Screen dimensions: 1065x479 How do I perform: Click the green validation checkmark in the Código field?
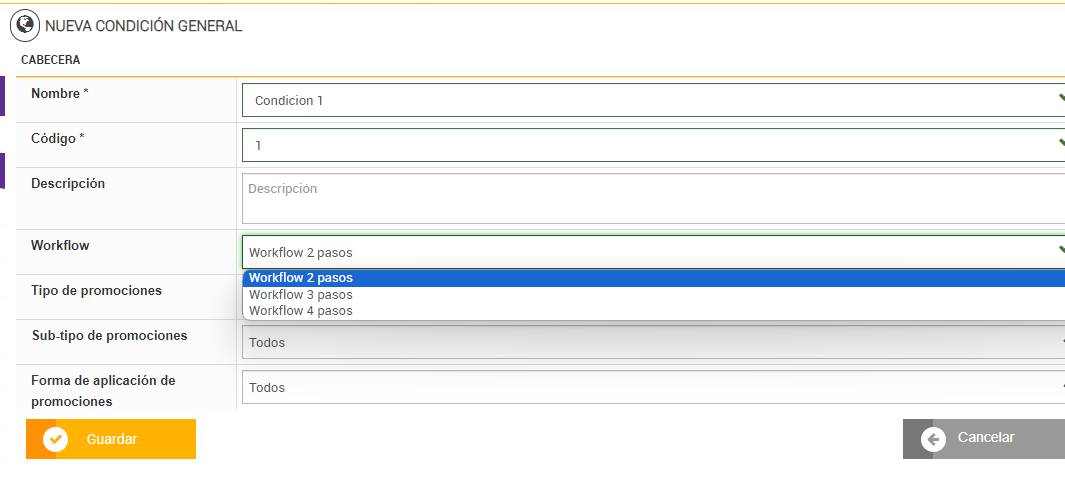click(x=1061, y=144)
